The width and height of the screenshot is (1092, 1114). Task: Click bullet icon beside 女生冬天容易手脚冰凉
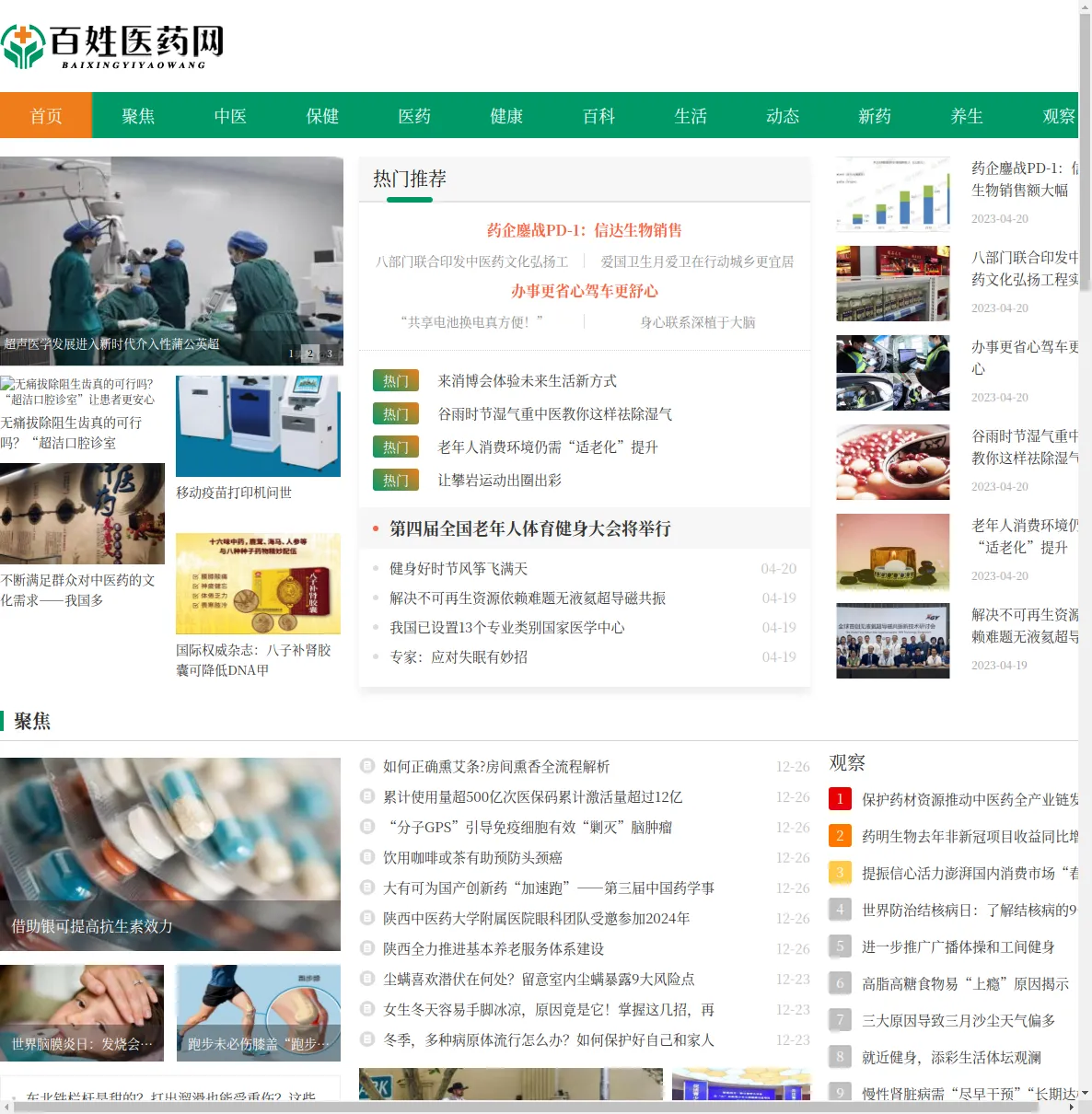pos(367,1009)
